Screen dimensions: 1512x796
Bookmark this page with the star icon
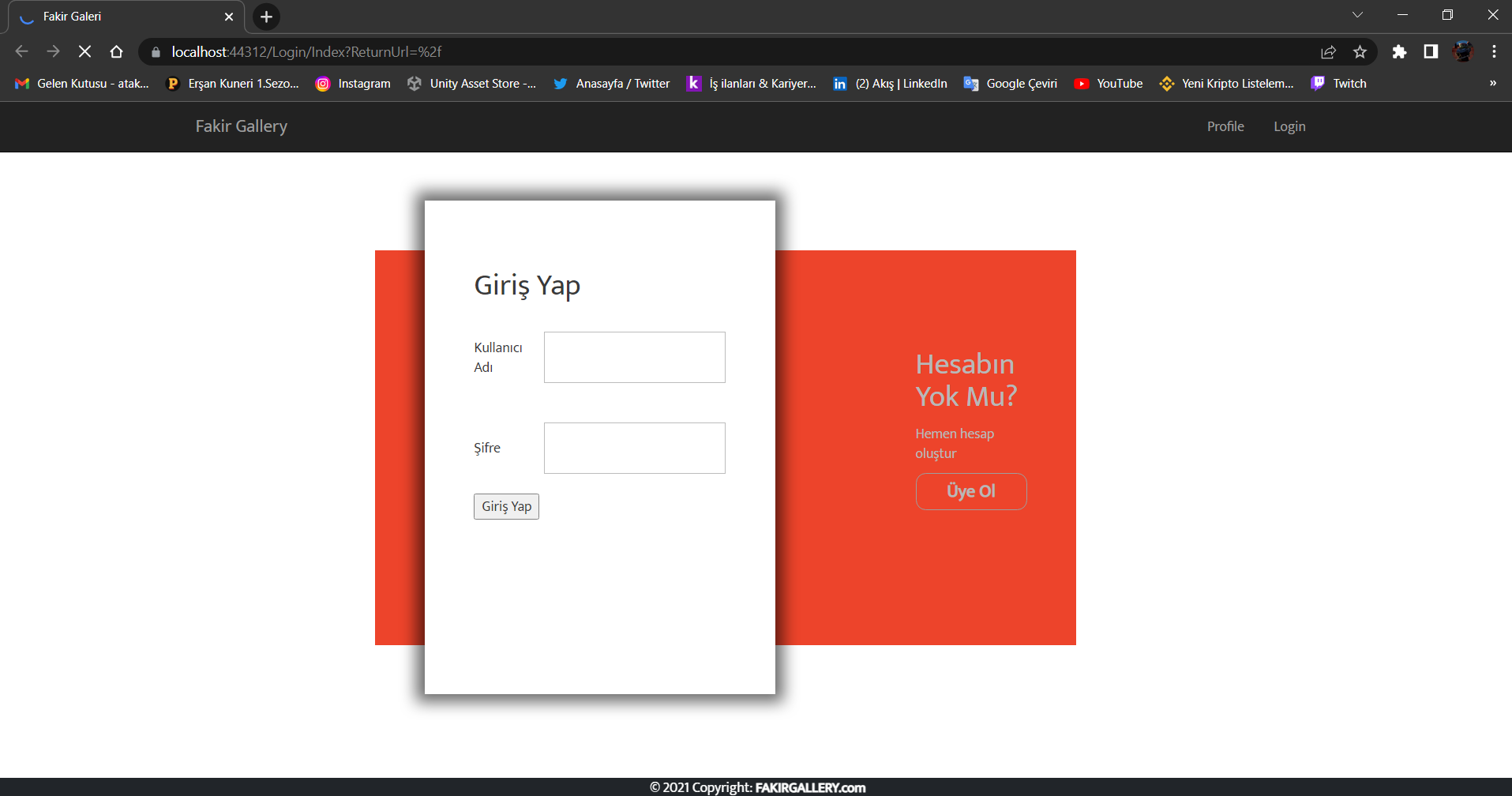1360,52
